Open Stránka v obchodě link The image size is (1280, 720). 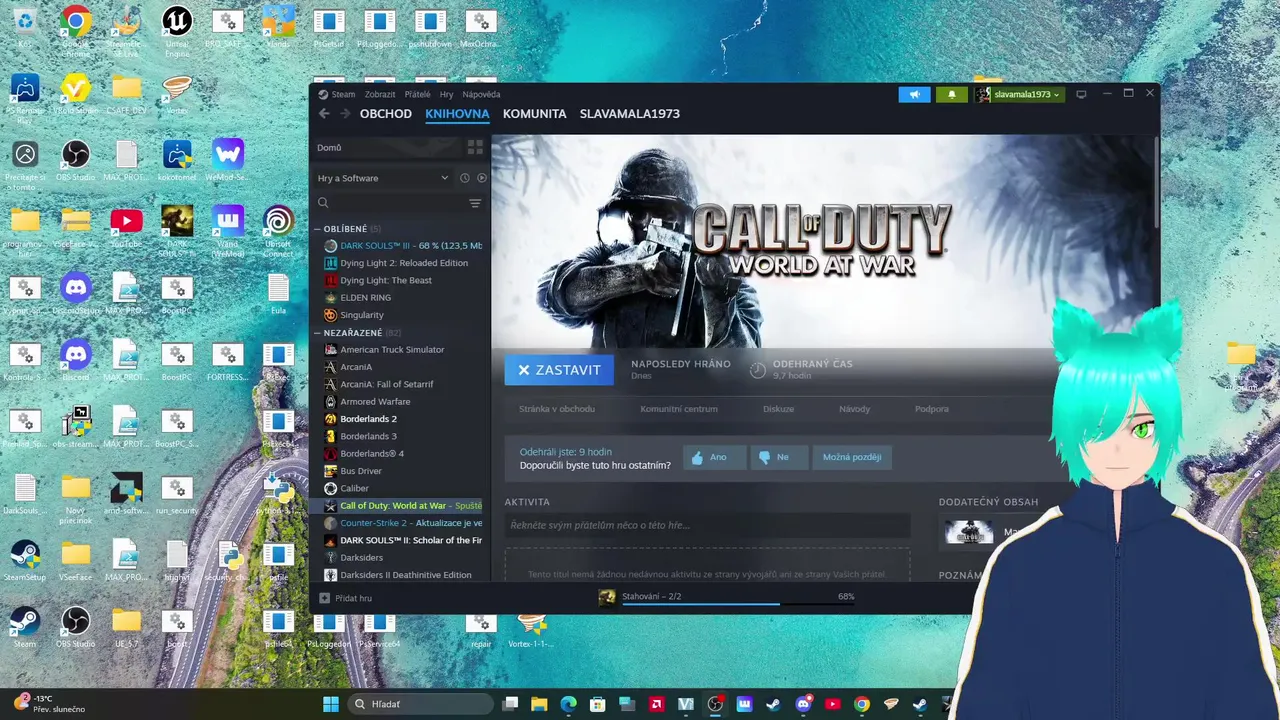tap(557, 409)
